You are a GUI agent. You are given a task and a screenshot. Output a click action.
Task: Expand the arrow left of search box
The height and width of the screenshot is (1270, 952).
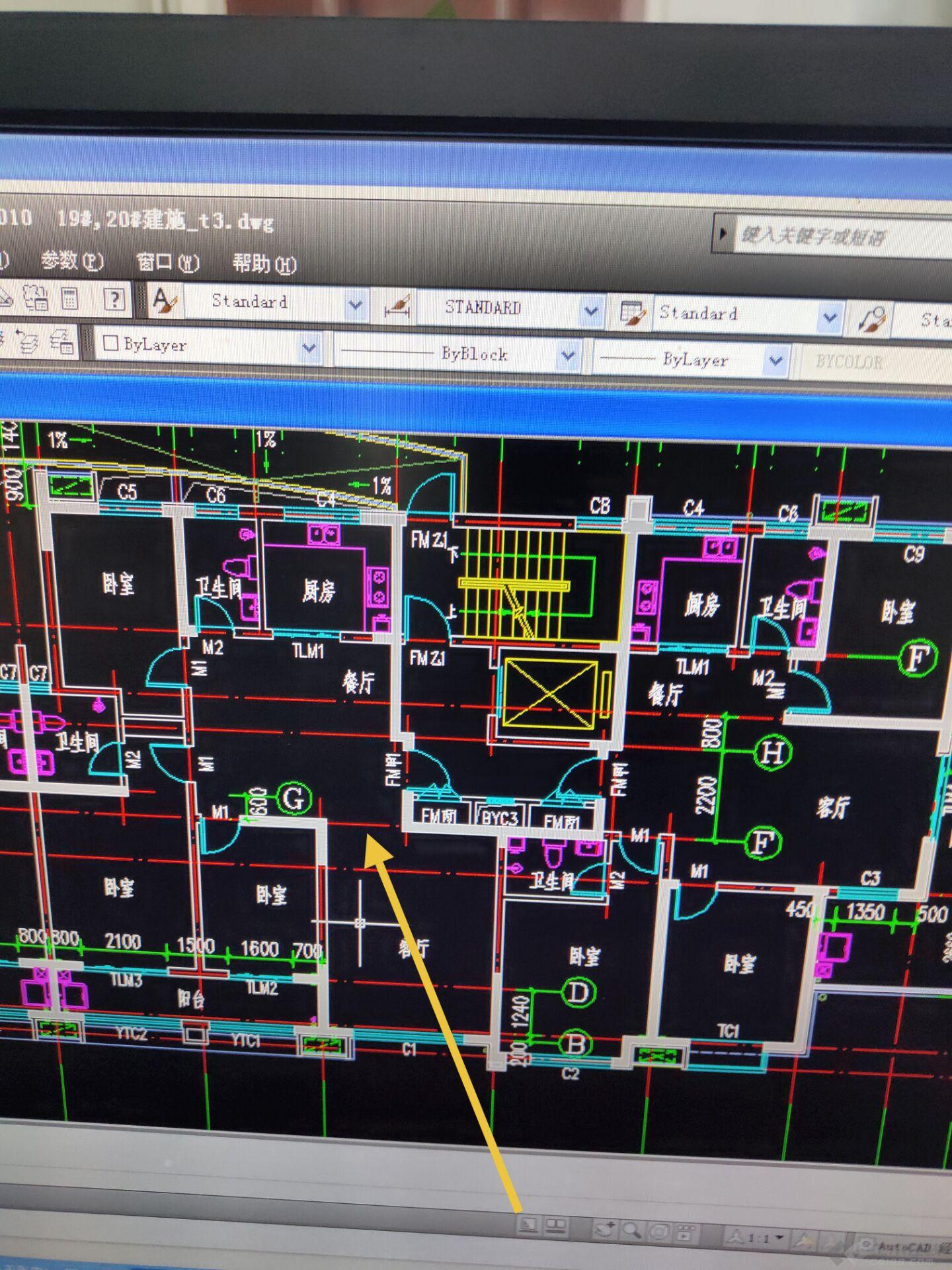(723, 233)
